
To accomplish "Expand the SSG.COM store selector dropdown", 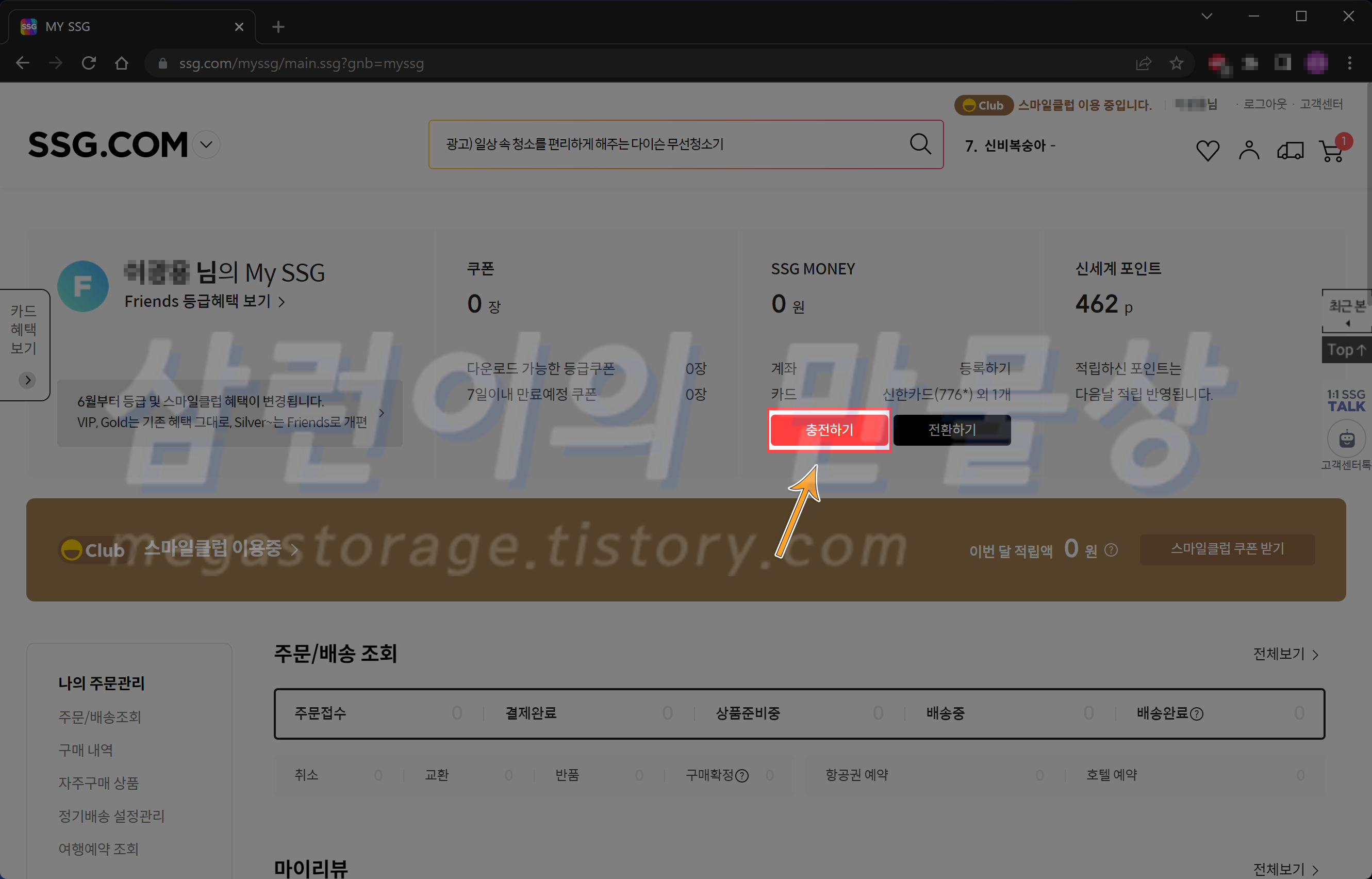I will click(x=206, y=144).
